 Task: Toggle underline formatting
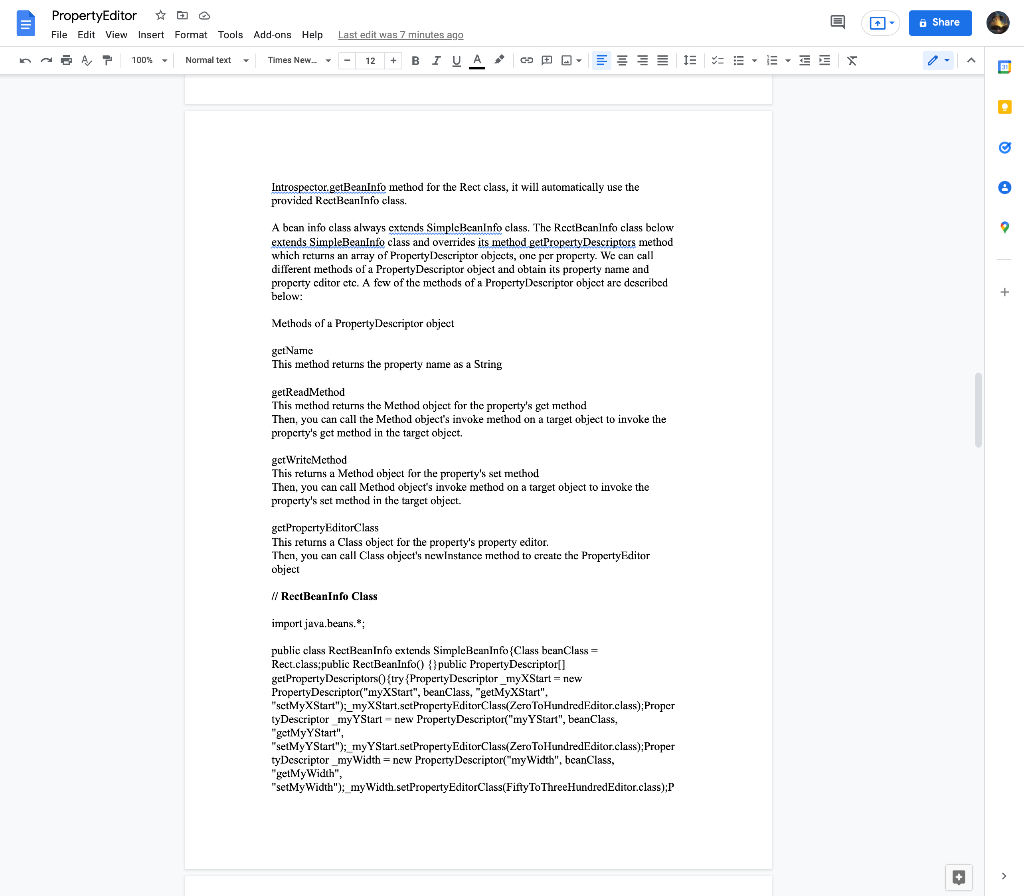point(455,60)
